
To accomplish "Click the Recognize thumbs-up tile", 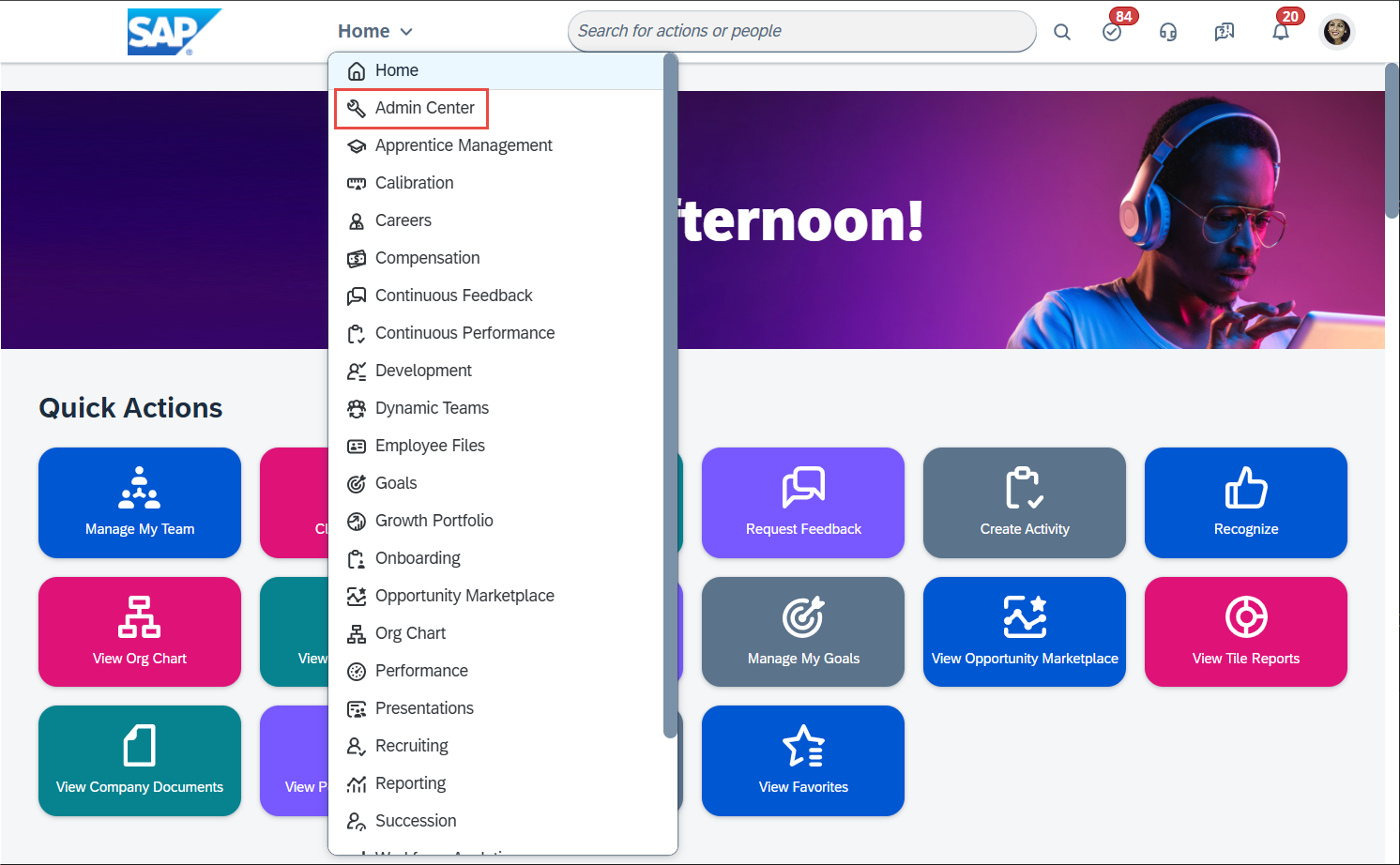I will tap(1245, 503).
